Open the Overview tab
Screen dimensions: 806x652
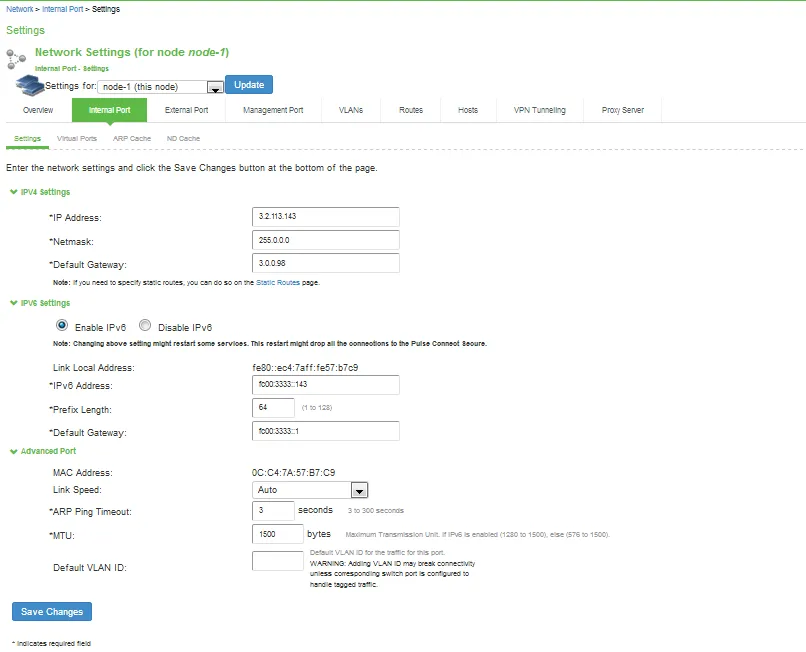[x=38, y=110]
